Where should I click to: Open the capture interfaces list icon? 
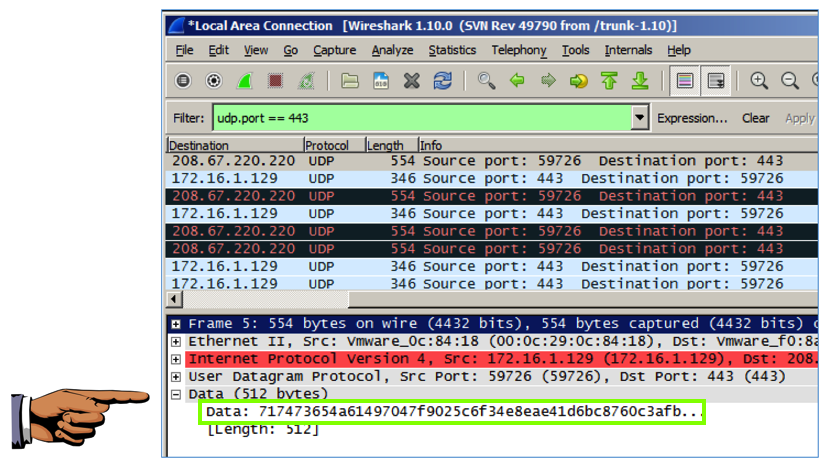(183, 81)
